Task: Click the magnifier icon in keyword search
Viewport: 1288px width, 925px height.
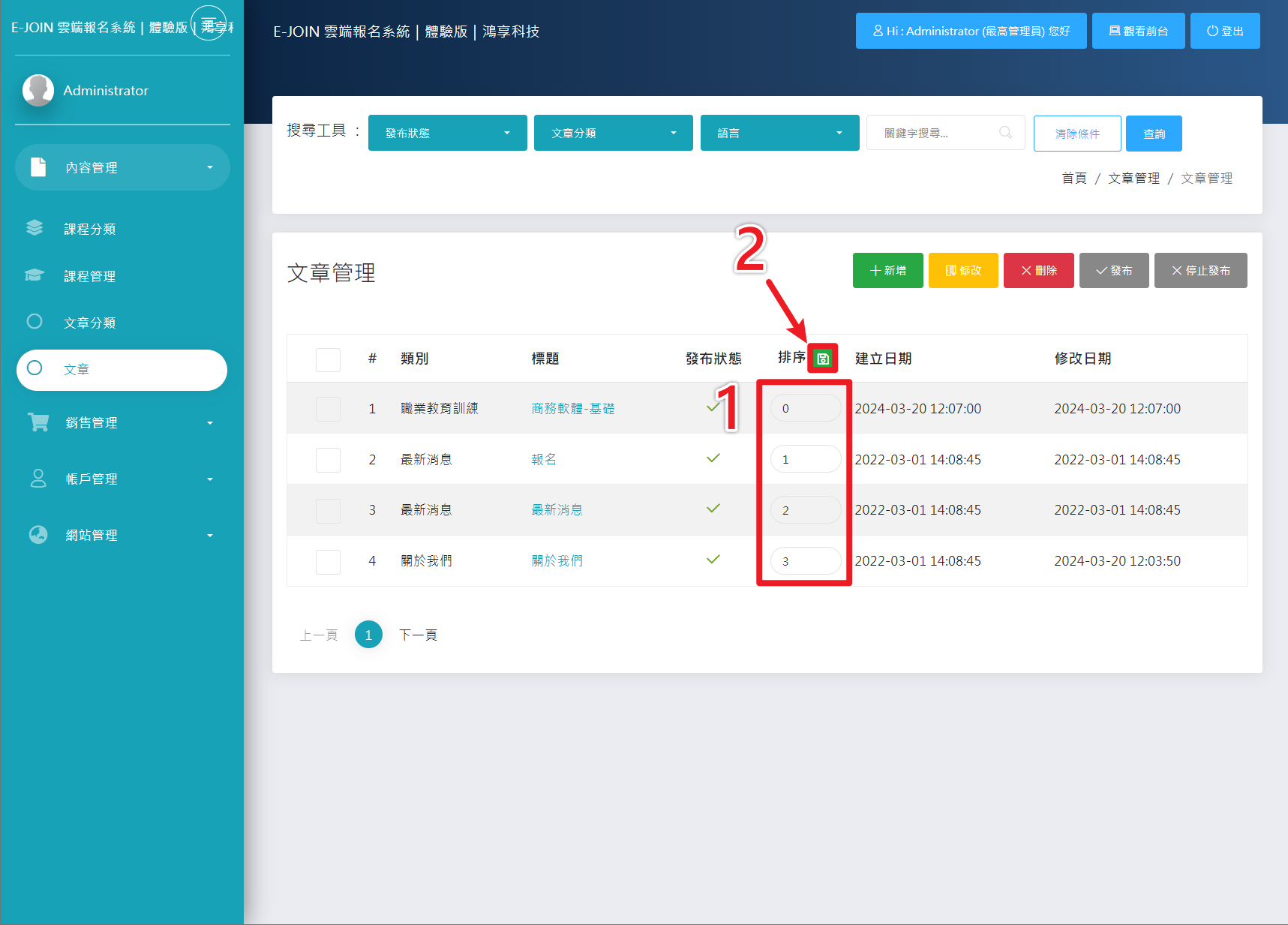Action: (1005, 133)
